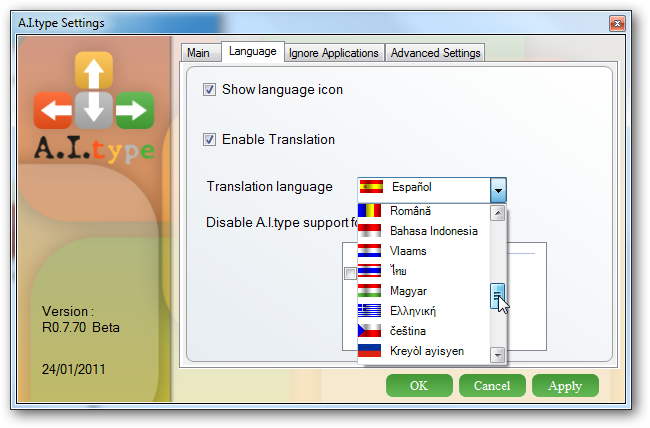The image size is (650, 428).
Task: Pick čeština from the language list
Action: point(424,331)
